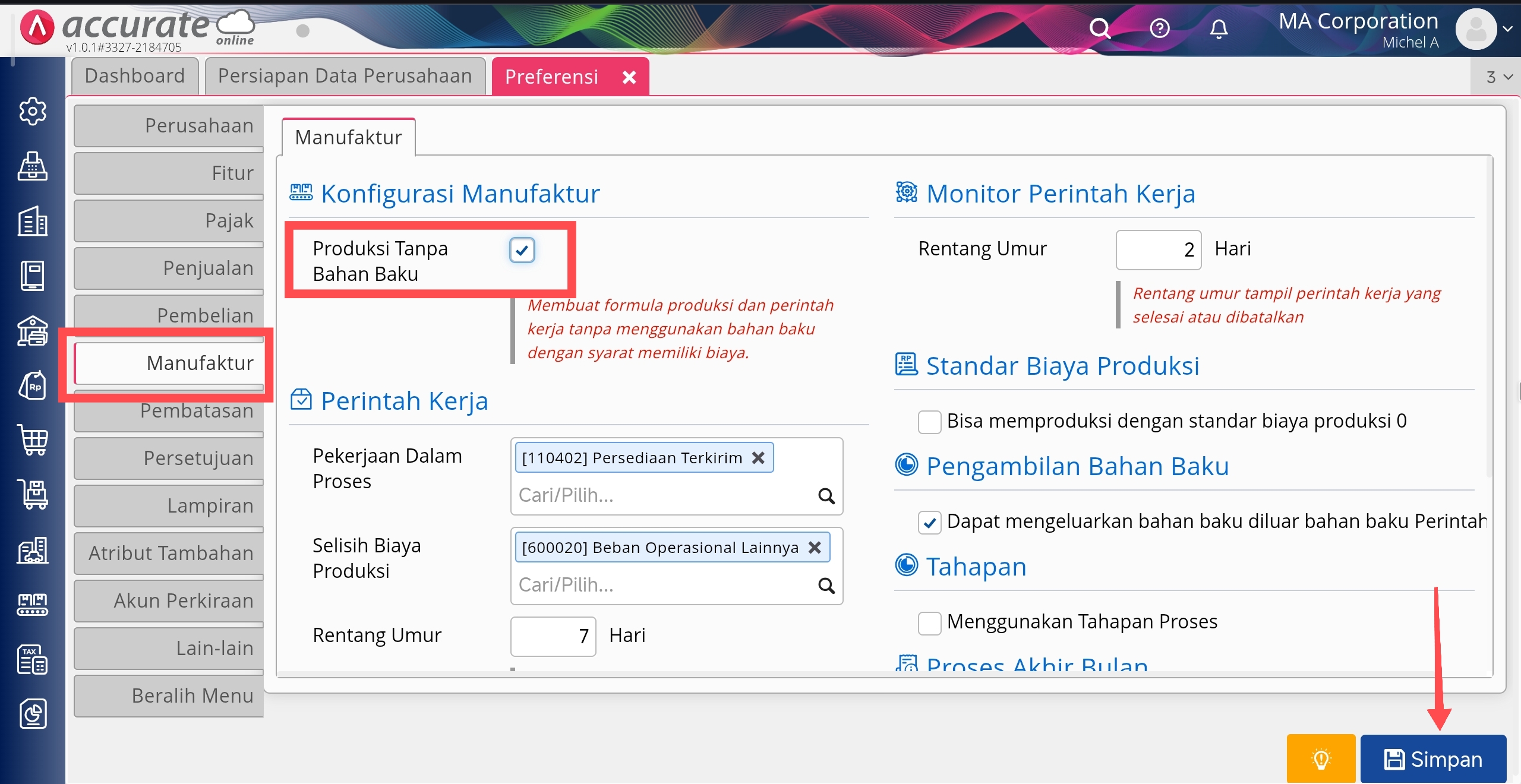Expand the user profile dropdown arrow

pyautogui.click(x=1507, y=29)
